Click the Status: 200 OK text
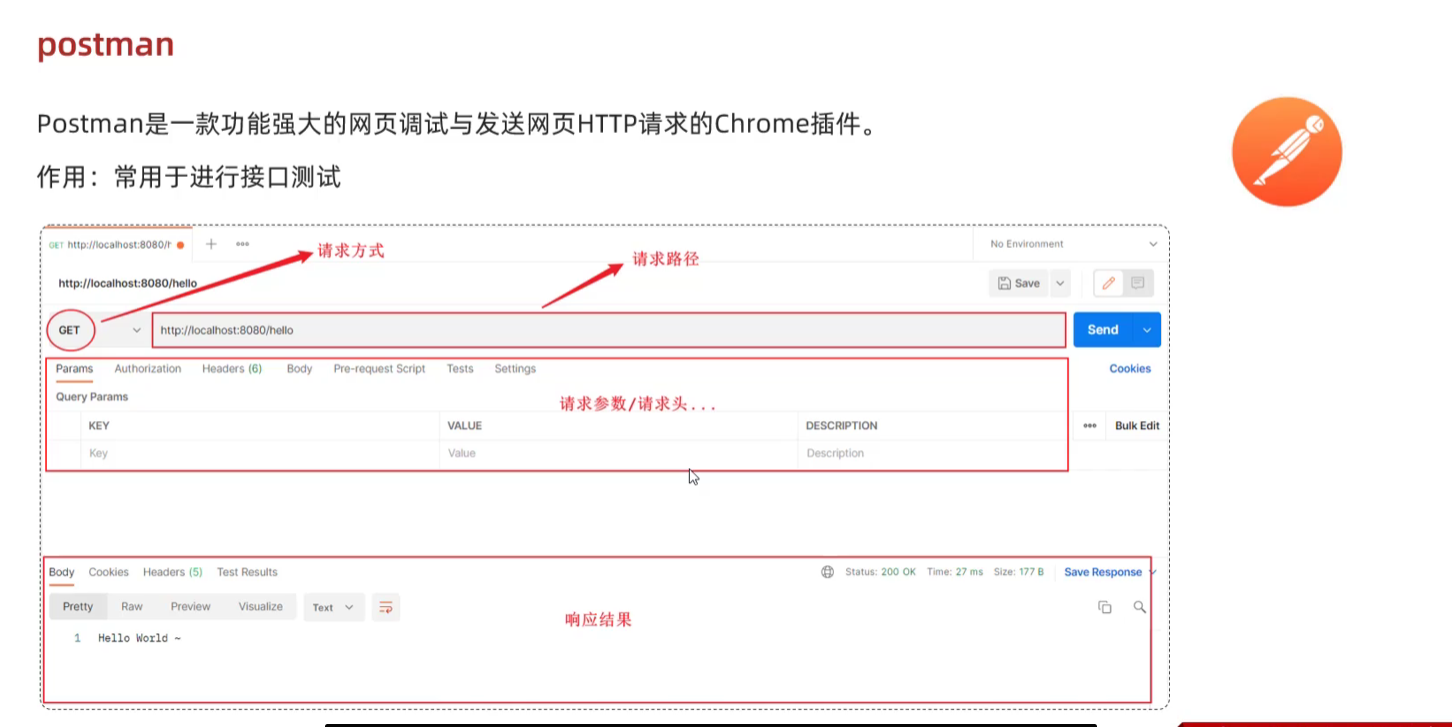The image size is (1452, 727). coord(880,572)
